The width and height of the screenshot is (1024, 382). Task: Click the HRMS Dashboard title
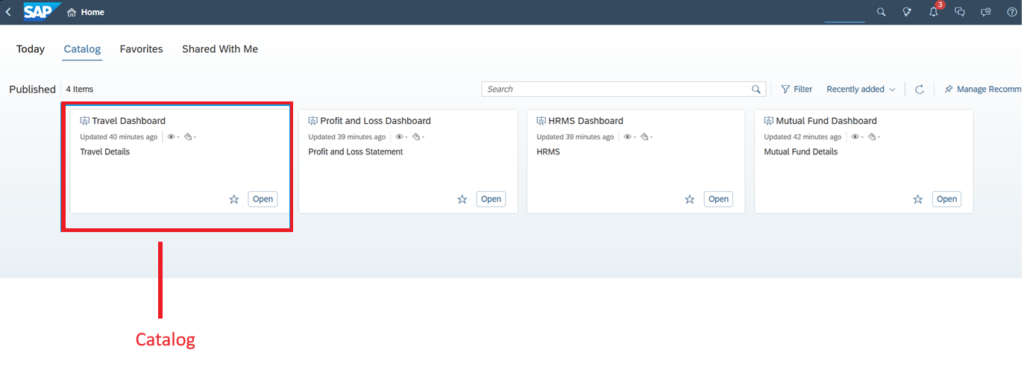(x=586, y=121)
